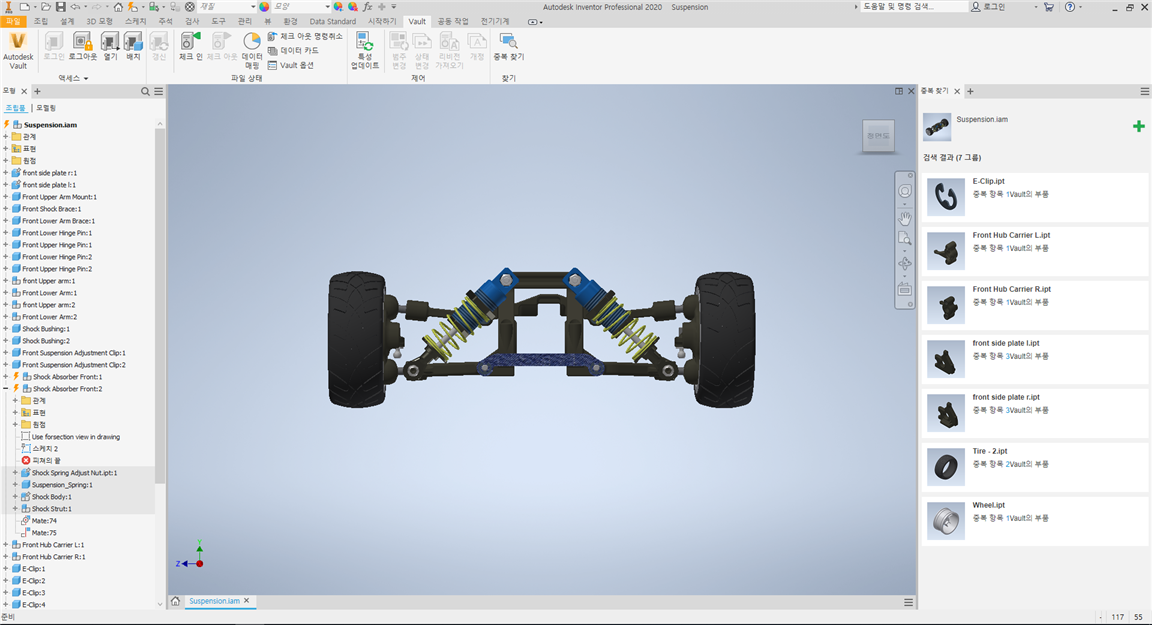This screenshot has height=625, width=1152.
Task: Select the Wheel.ipt duplicate result
Action: pyautogui.click(x=1035, y=521)
